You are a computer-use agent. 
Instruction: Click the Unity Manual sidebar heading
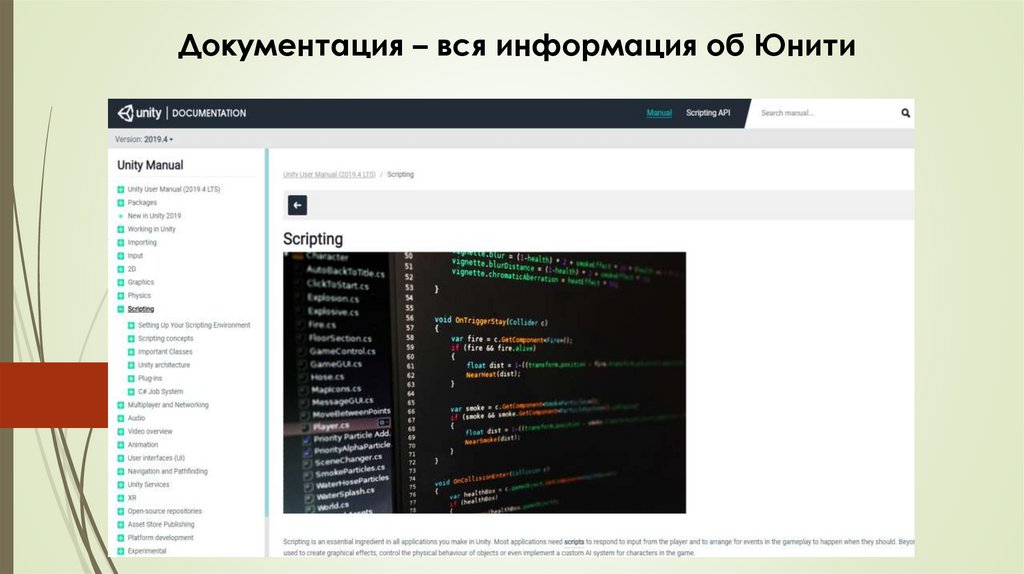[x=150, y=165]
